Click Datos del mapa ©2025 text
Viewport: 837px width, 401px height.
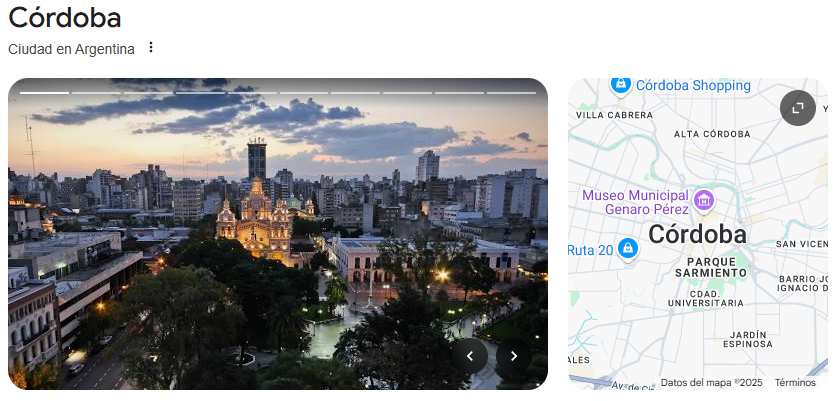click(x=711, y=382)
